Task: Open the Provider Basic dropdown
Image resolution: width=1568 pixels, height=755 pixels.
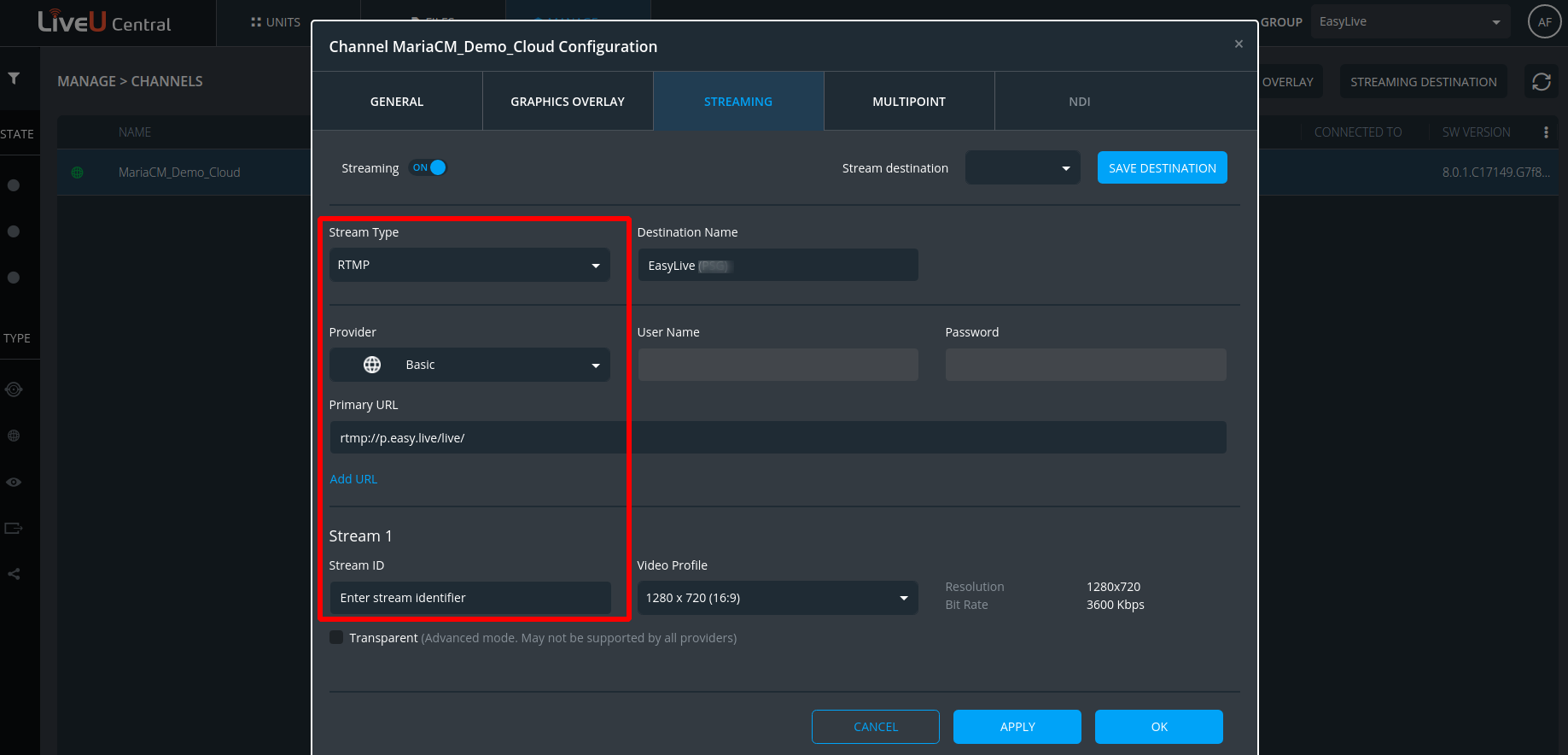Action: [469, 365]
